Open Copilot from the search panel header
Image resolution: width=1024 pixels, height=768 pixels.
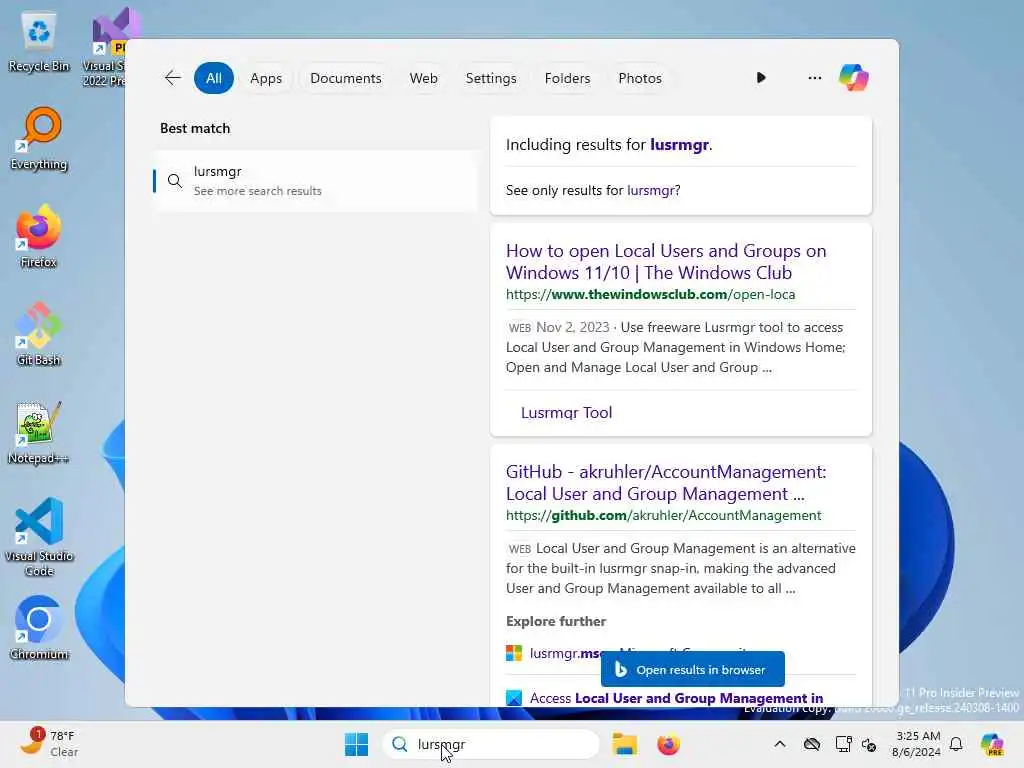854,78
